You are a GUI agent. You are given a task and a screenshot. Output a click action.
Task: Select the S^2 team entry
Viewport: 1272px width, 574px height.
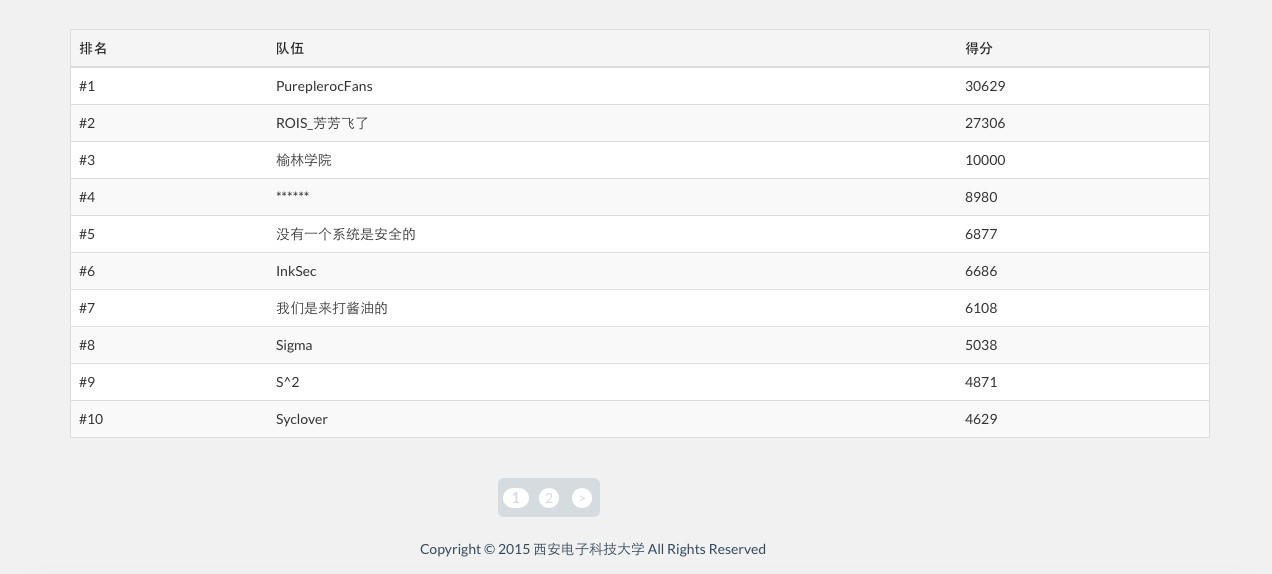coord(287,382)
